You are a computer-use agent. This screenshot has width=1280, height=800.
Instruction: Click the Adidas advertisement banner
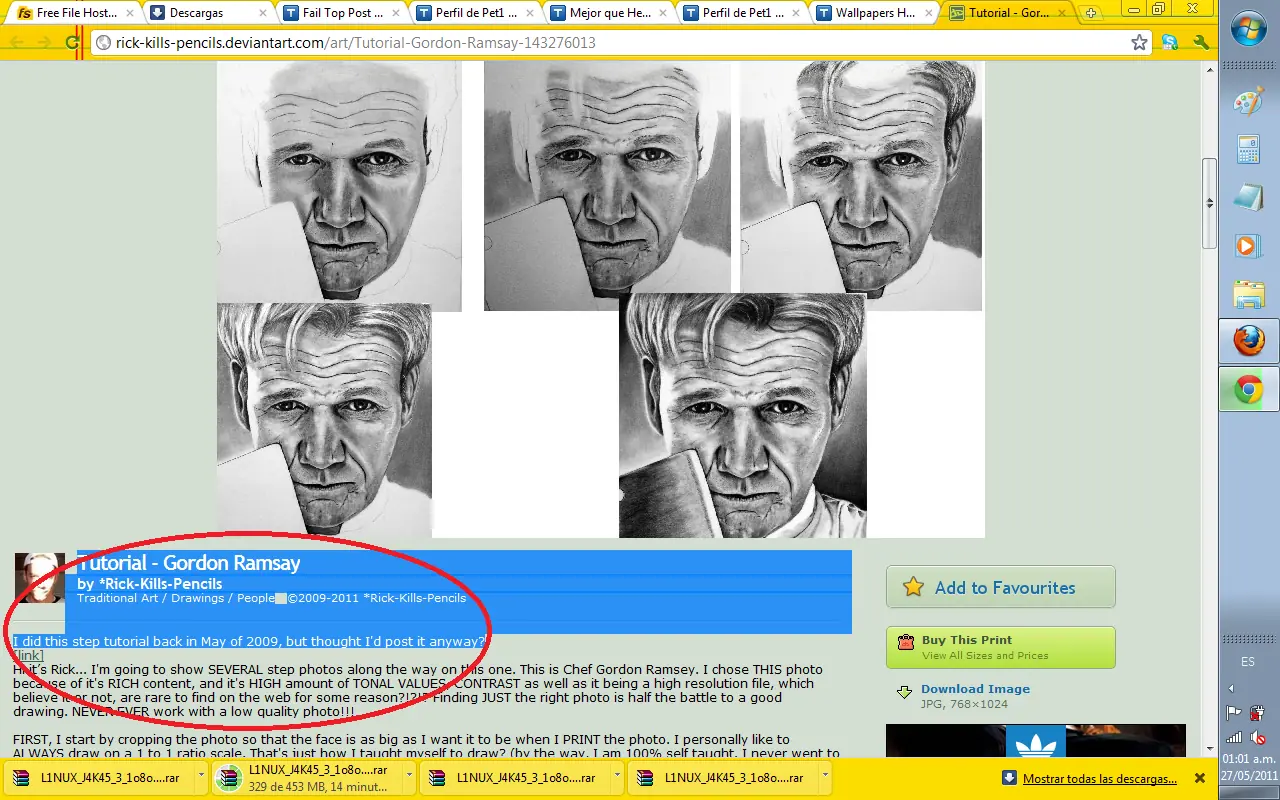click(1036, 741)
